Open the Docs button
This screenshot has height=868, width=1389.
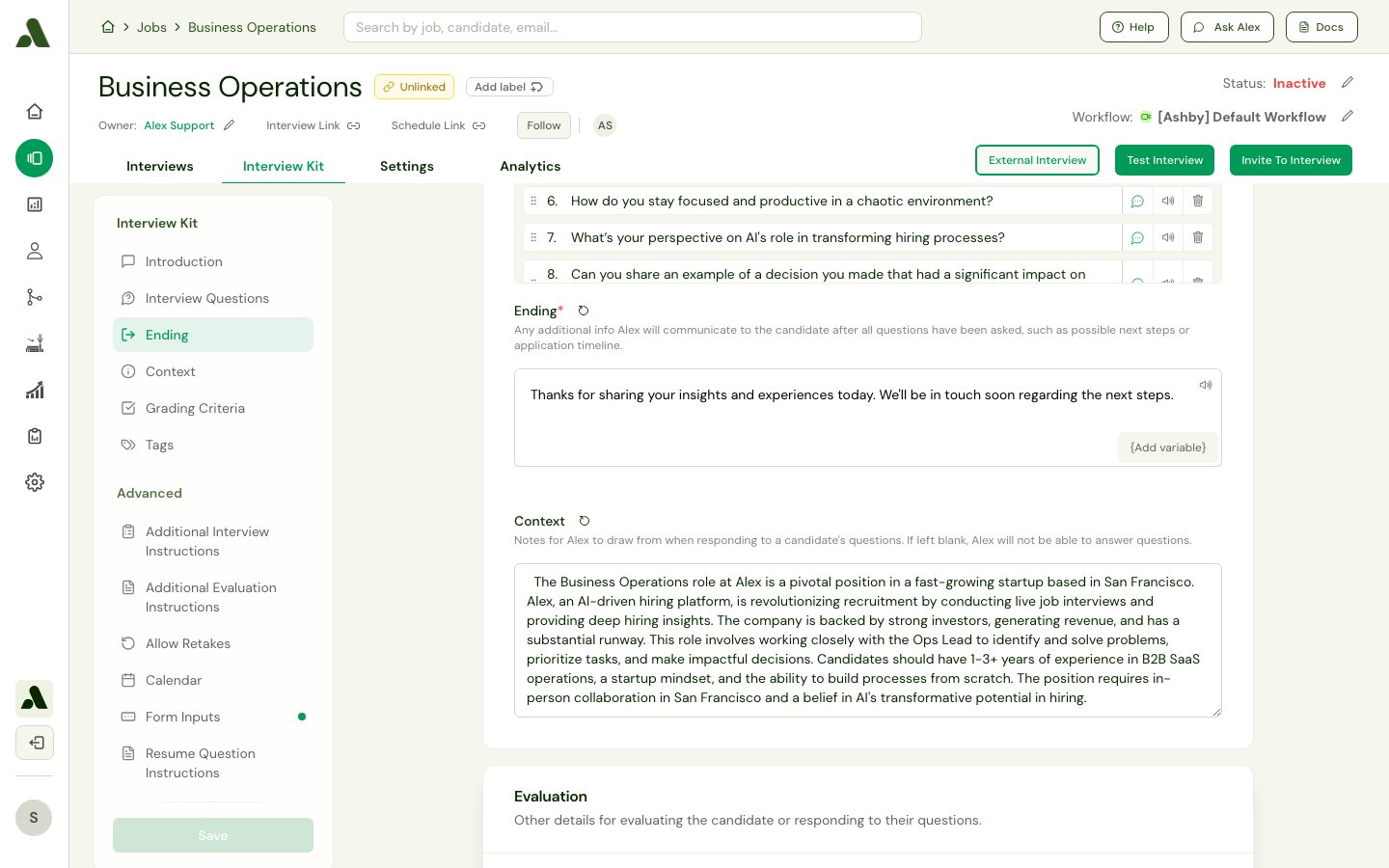[x=1321, y=27]
